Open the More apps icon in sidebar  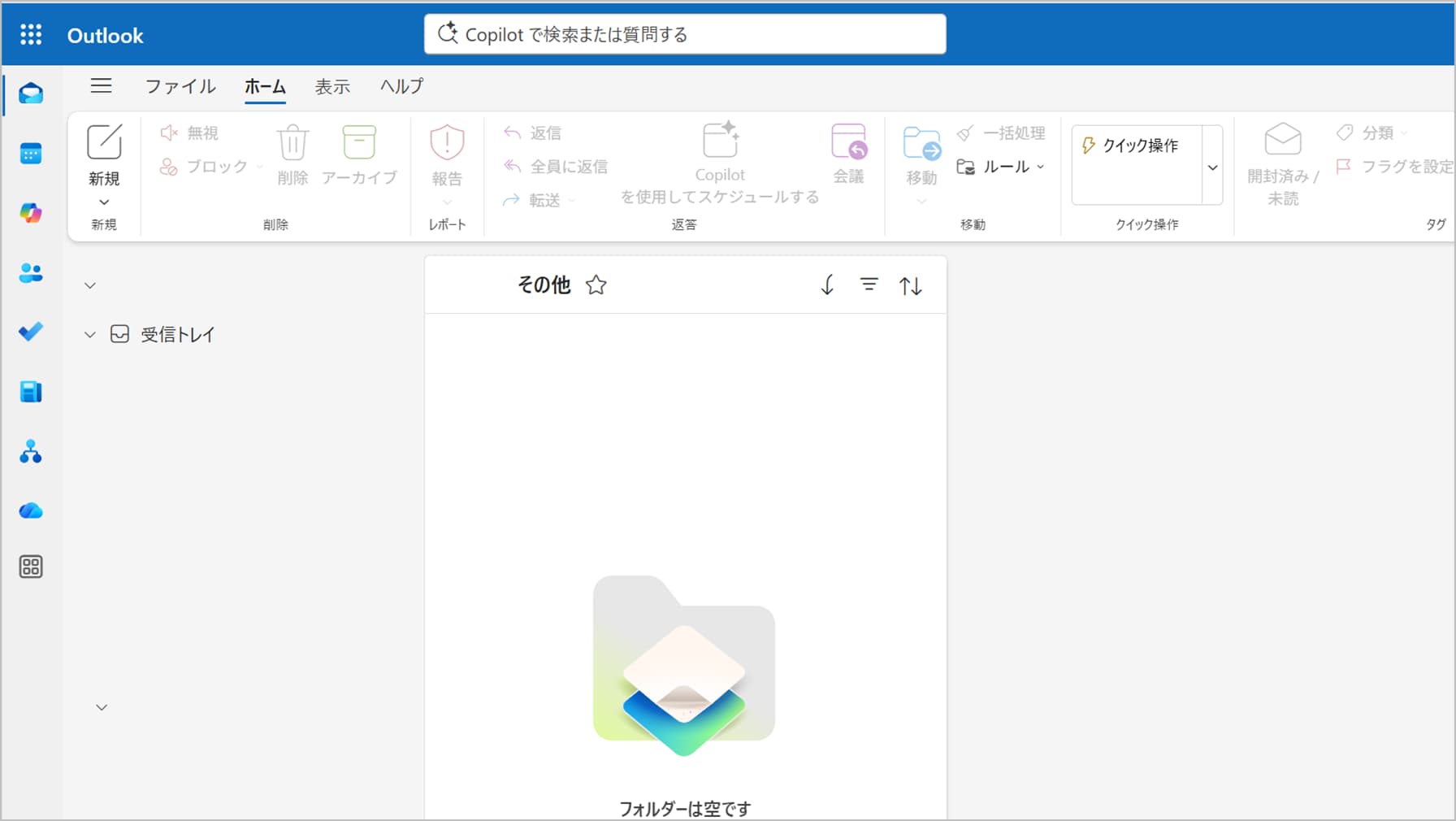(31, 567)
